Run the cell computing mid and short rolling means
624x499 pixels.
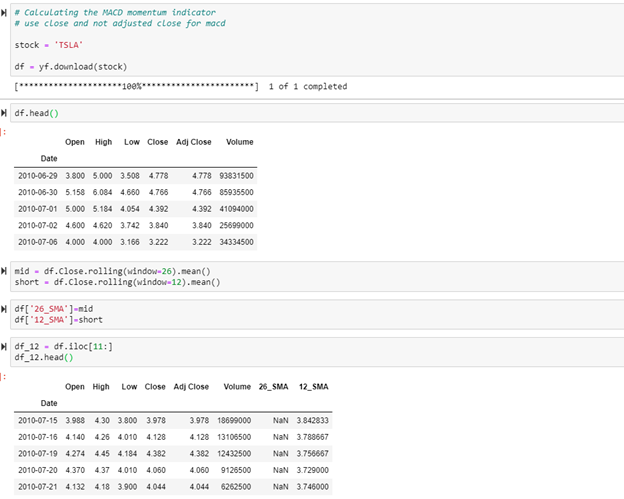pos(4,271)
